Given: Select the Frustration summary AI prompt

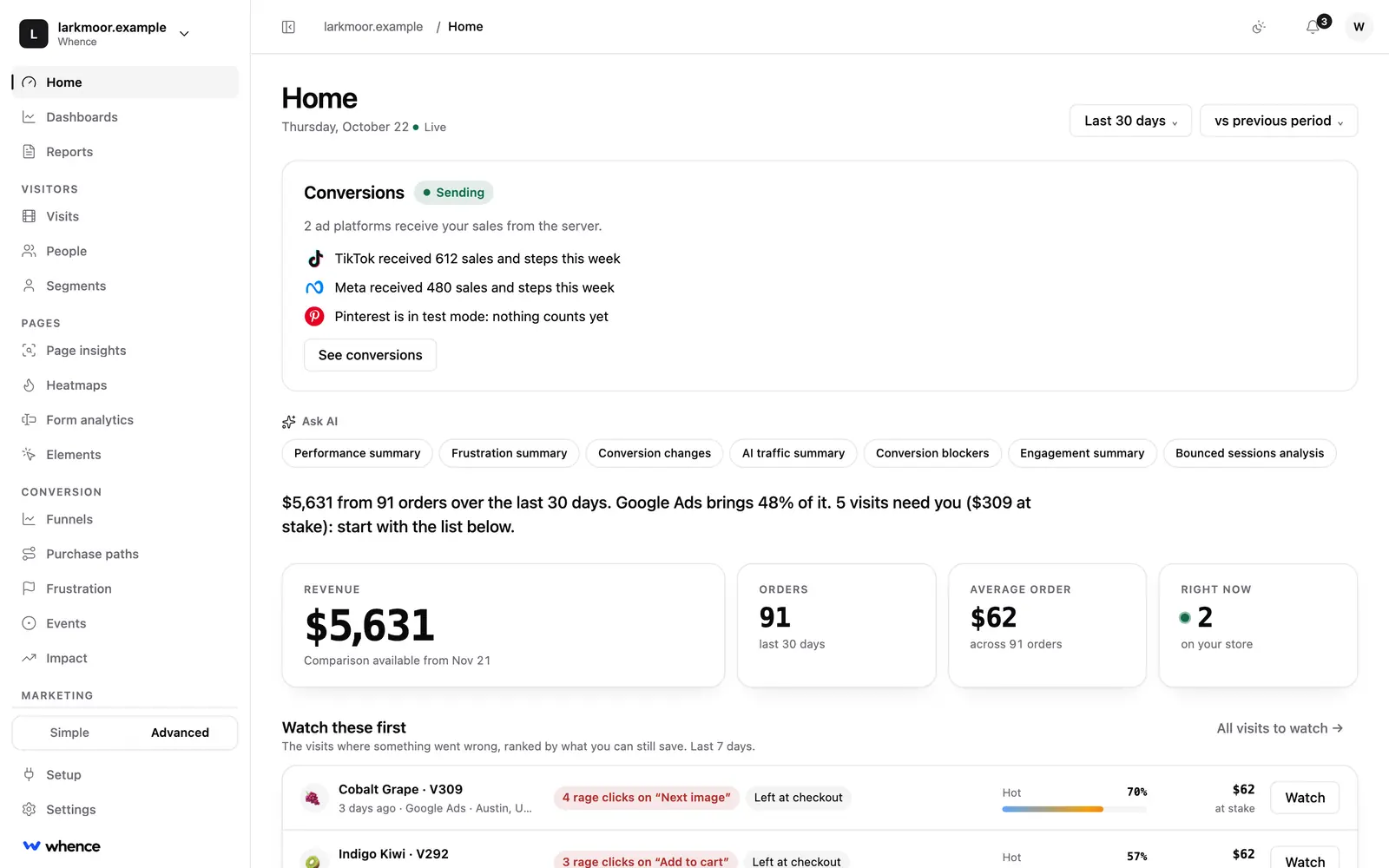Looking at the screenshot, I should point(509,453).
